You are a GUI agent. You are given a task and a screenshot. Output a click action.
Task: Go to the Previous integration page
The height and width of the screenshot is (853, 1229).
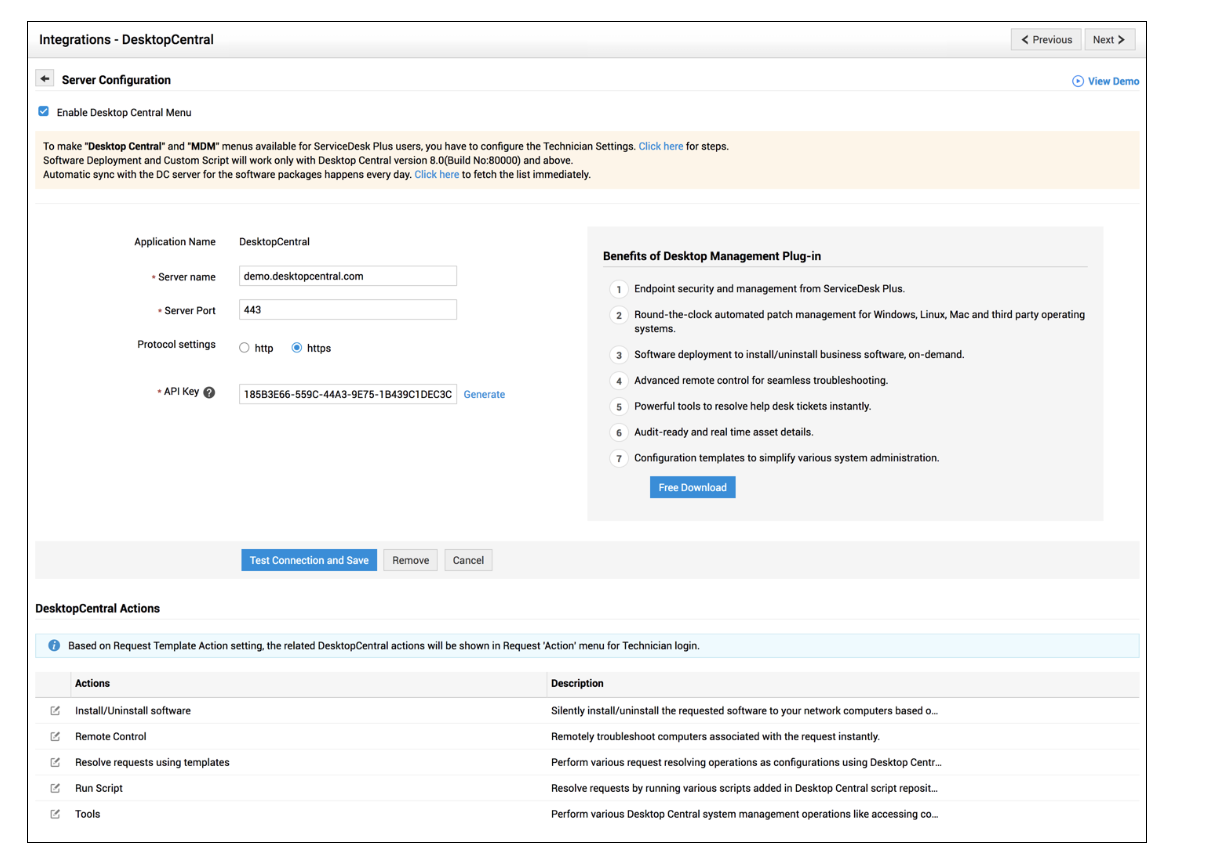click(x=1047, y=40)
